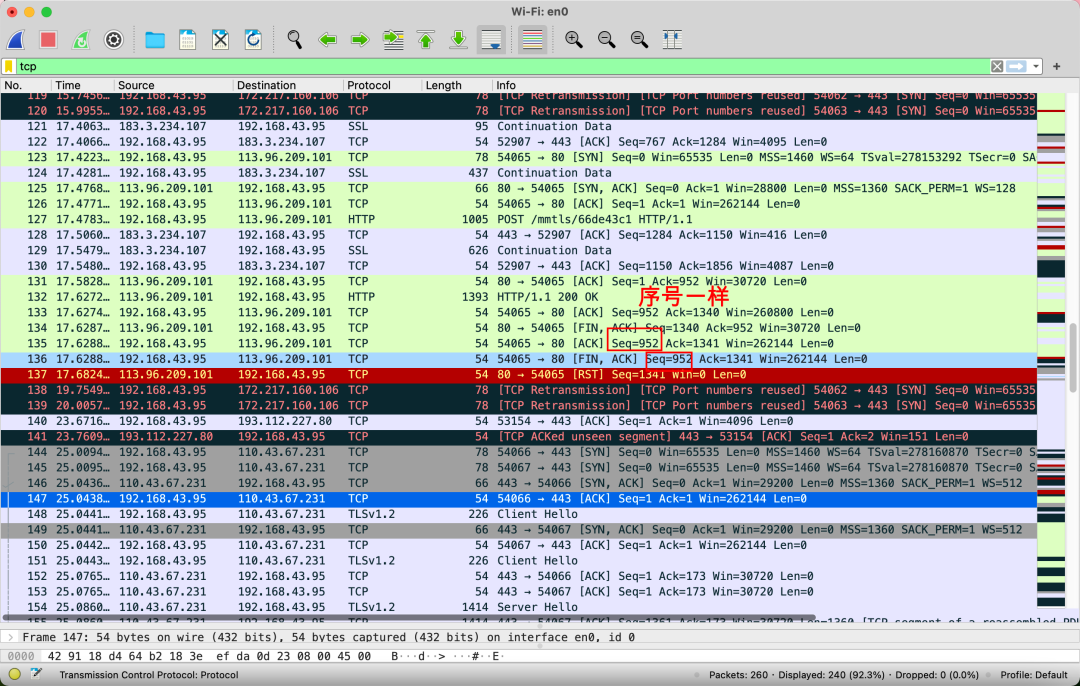Clear the display filter
The width and height of the screenshot is (1080, 686).
(x=997, y=66)
